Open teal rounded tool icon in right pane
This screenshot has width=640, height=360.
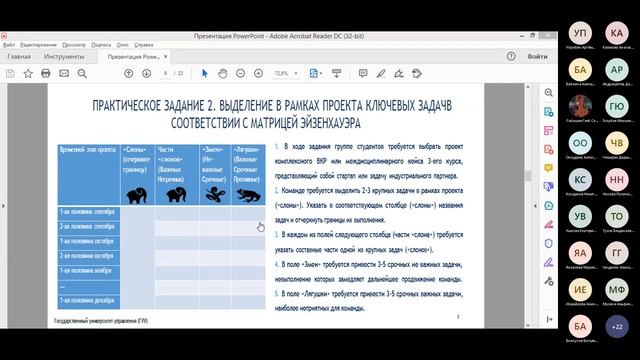(549, 206)
